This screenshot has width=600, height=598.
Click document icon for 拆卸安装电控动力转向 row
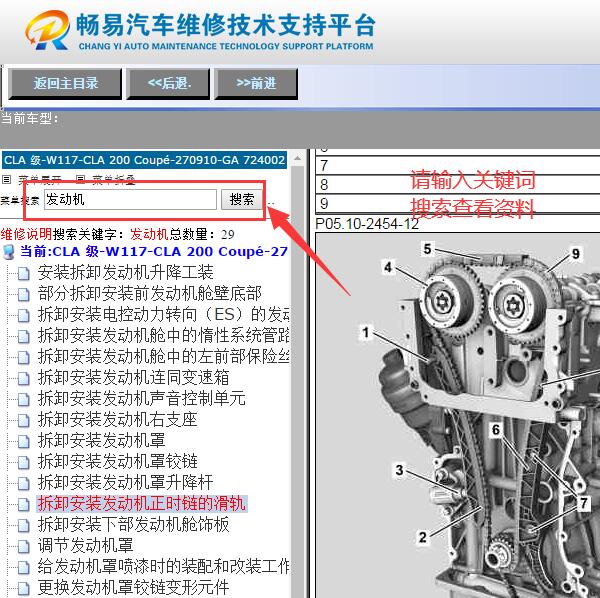point(23,315)
